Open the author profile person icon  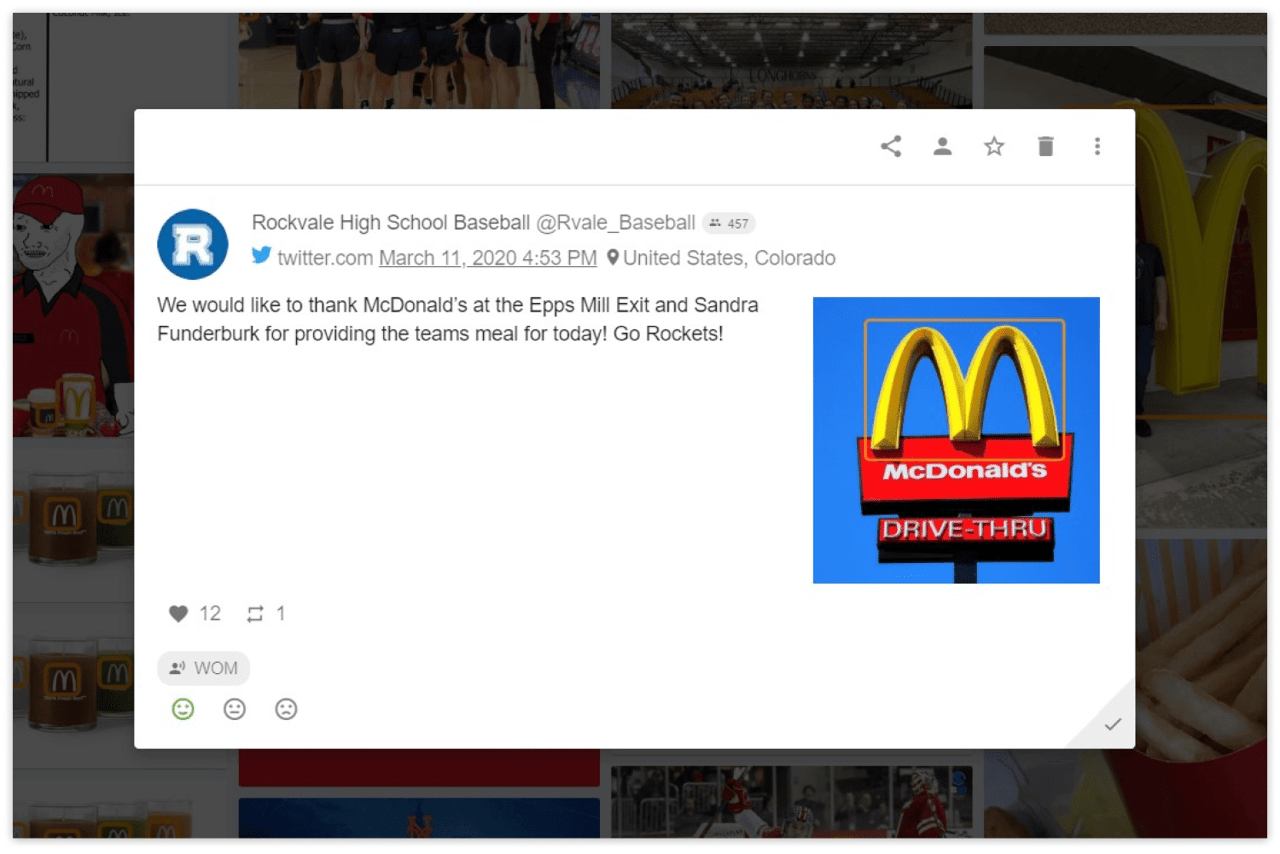942,147
